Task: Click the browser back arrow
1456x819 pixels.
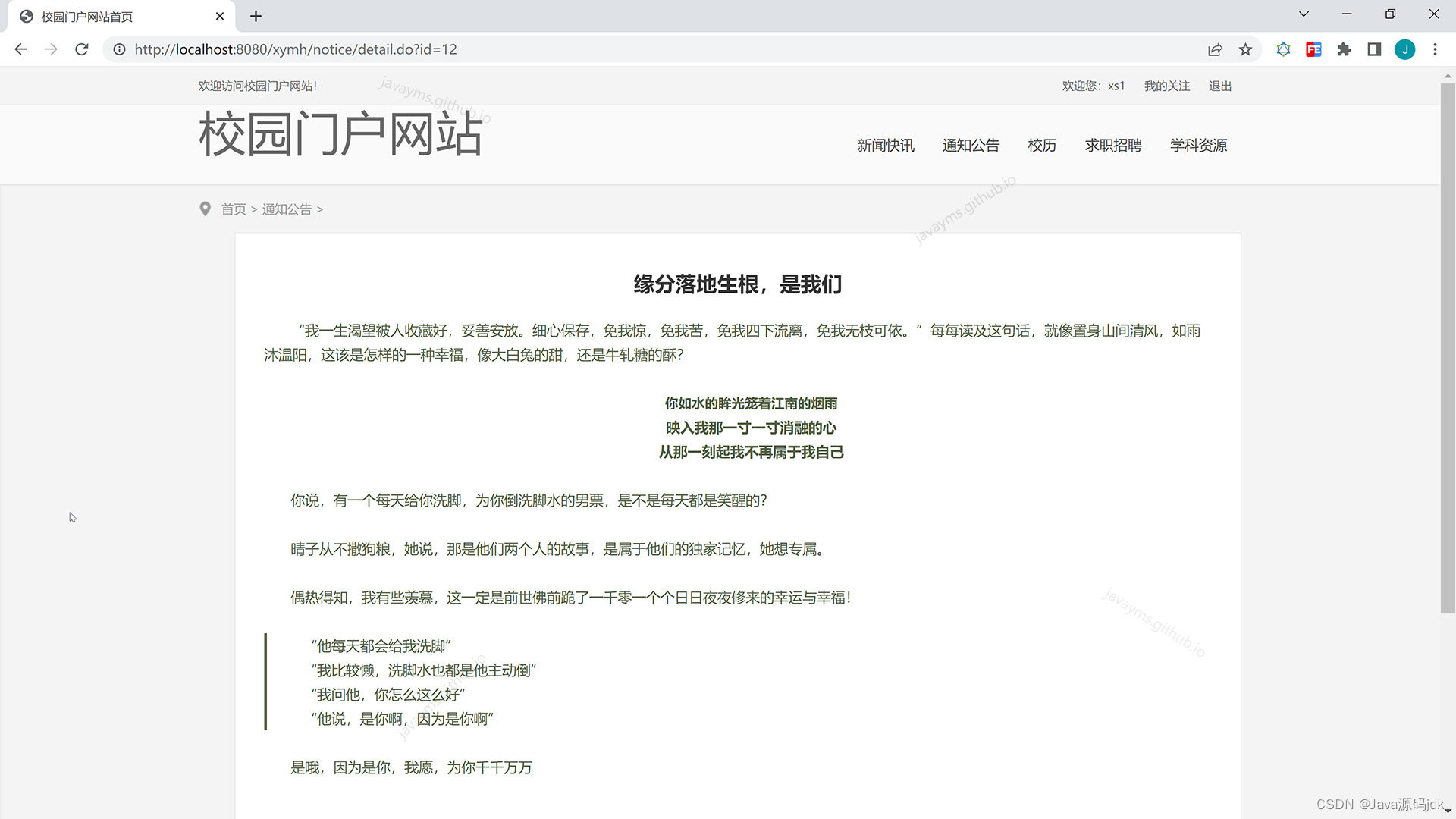Action: [20, 49]
